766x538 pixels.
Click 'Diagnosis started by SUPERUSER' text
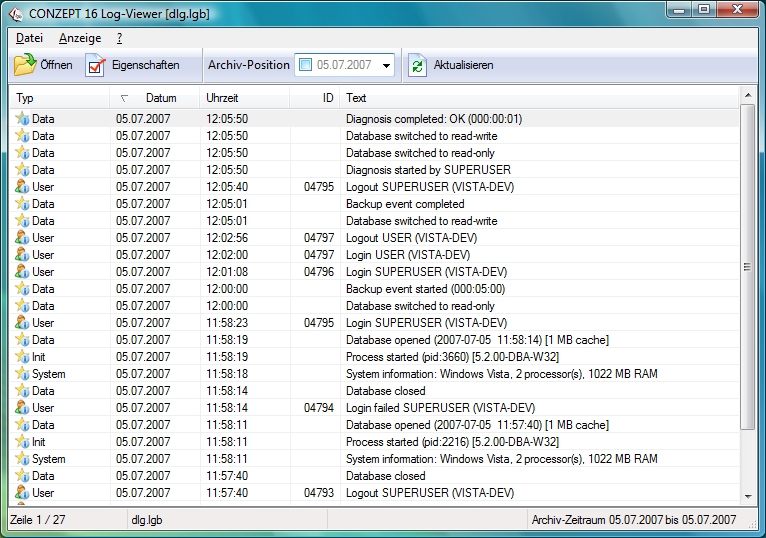click(428, 170)
